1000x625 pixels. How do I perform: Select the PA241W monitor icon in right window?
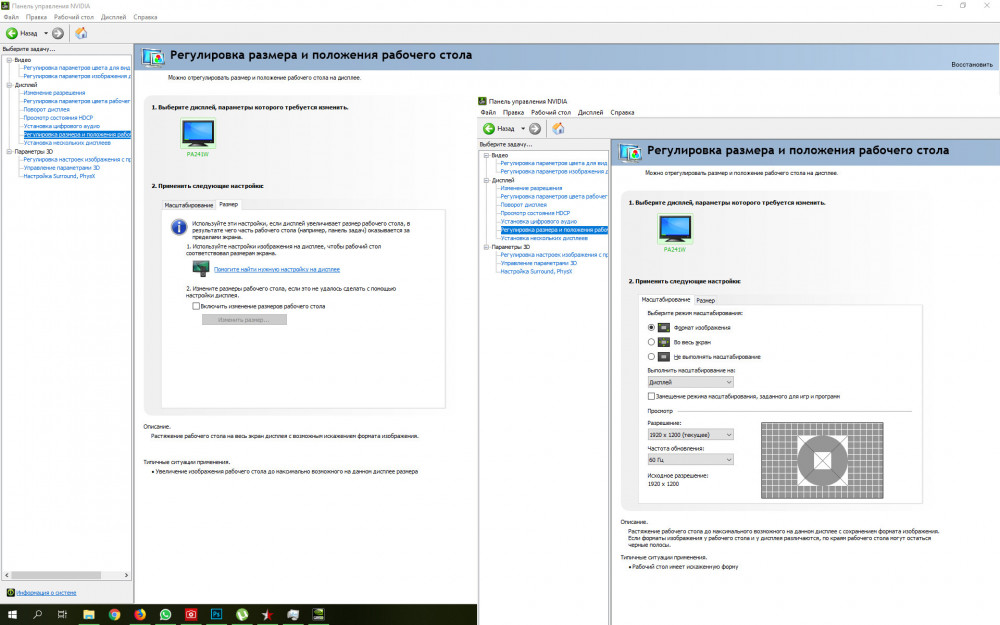675,228
